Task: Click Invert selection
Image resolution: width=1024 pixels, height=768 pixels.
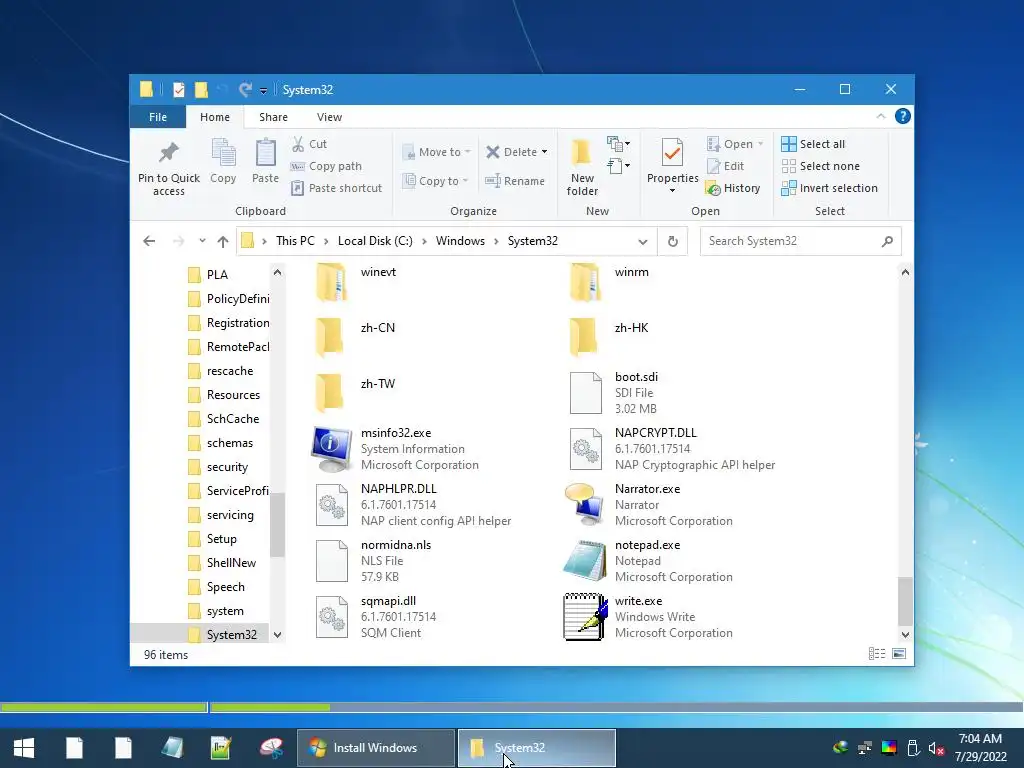Action: coord(829,188)
